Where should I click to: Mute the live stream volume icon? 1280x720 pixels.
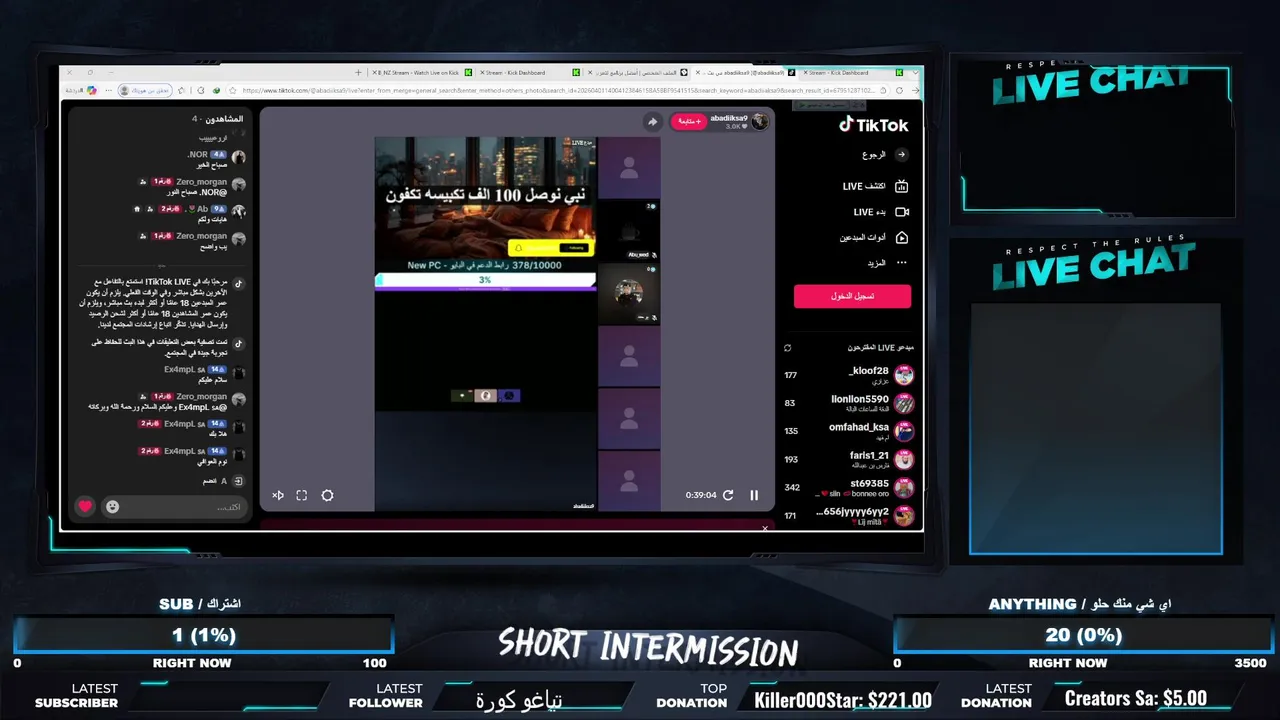[278, 495]
